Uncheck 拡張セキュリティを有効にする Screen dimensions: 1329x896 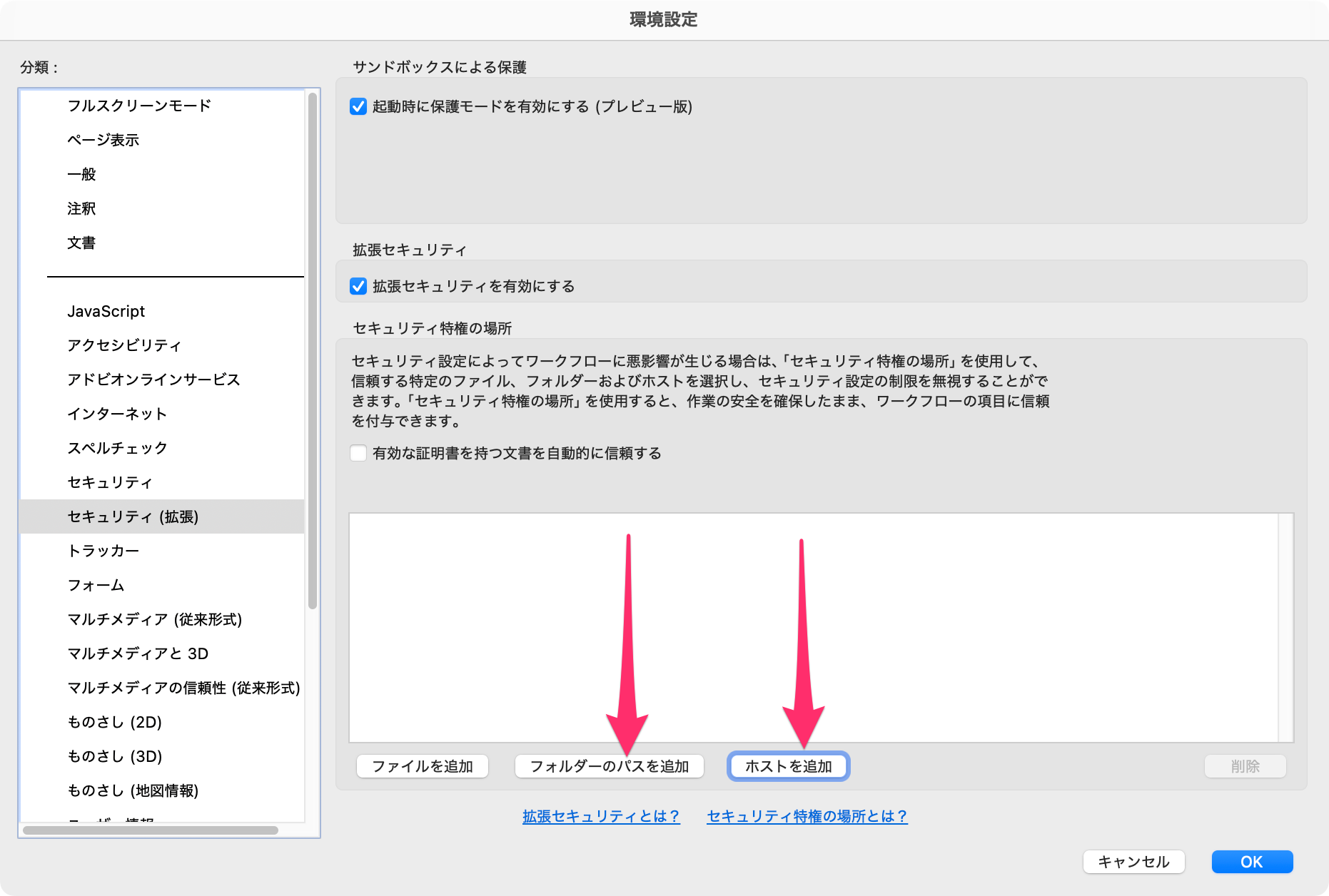click(359, 286)
